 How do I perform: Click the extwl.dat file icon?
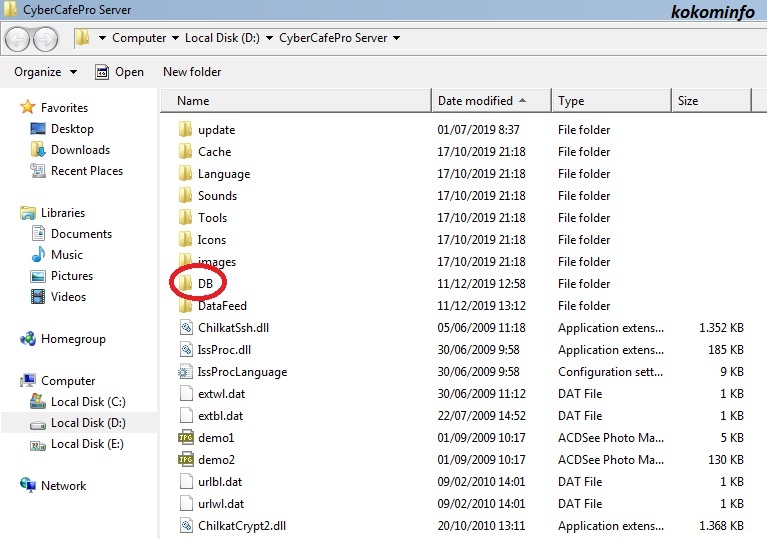186,394
